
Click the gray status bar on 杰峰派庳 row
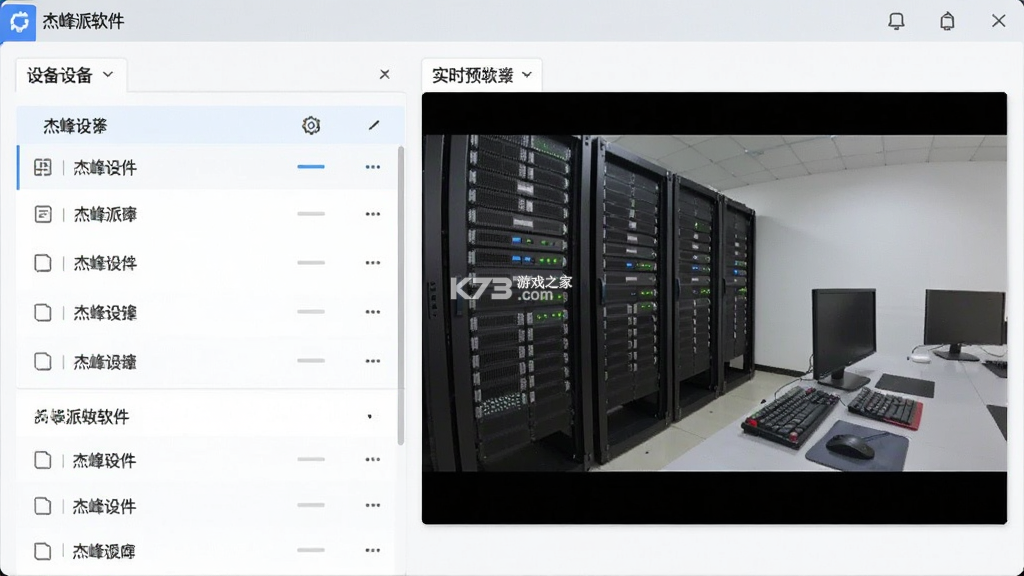[x=311, y=214]
